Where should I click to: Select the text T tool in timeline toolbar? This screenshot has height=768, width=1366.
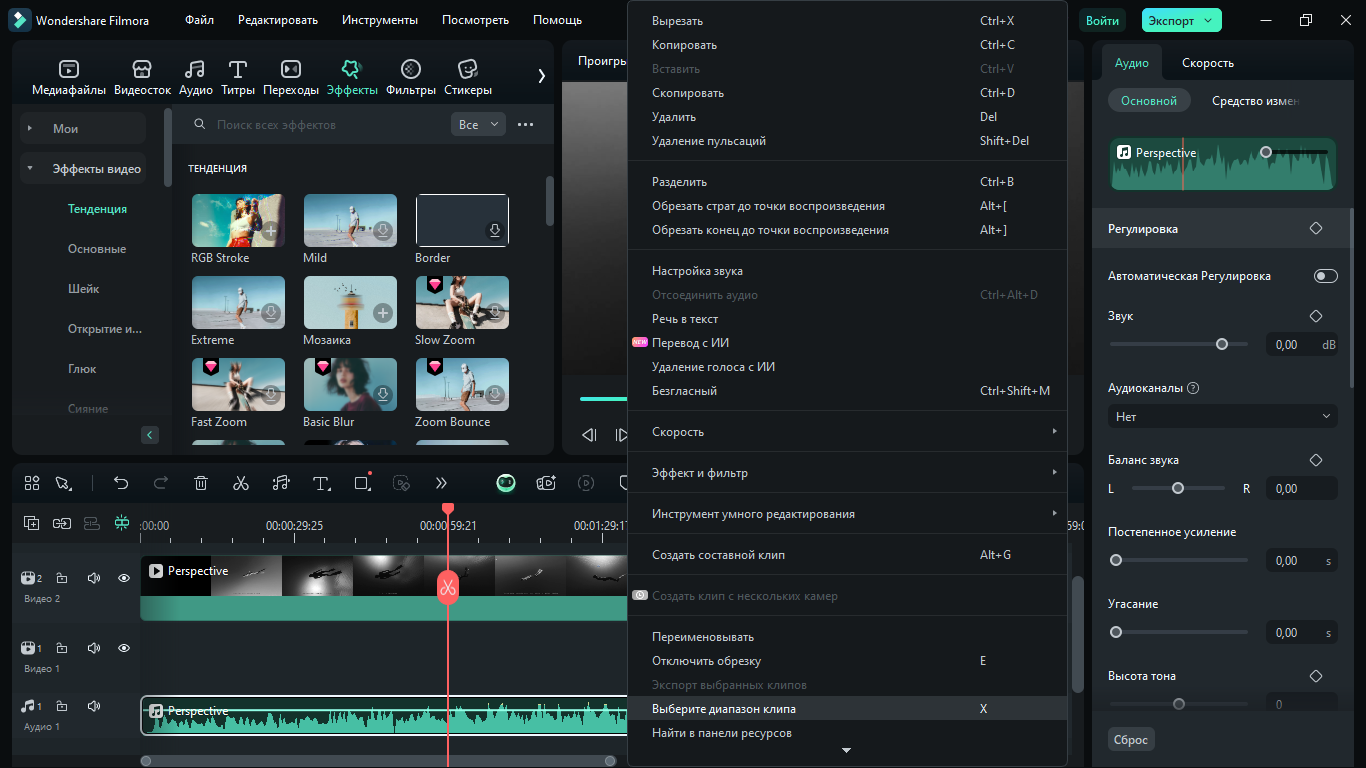(x=321, y=483)
